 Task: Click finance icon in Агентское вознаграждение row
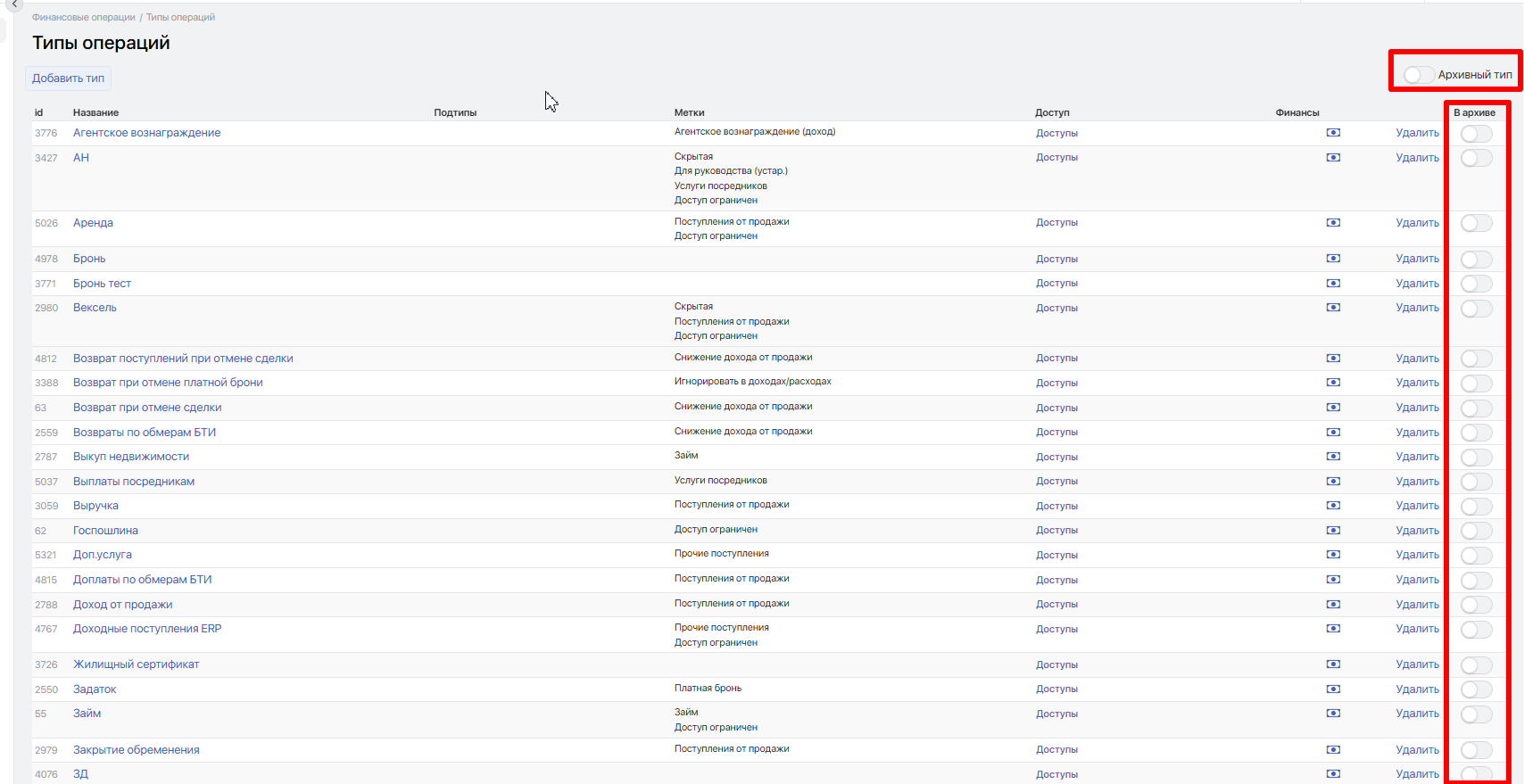coord(1333,133)
